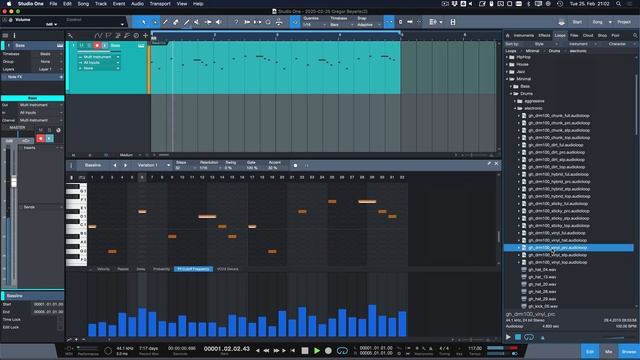The width and height of the screenshot is (640, 360).
Task: Click the Rewind button in transport
Action: point(267,351)
